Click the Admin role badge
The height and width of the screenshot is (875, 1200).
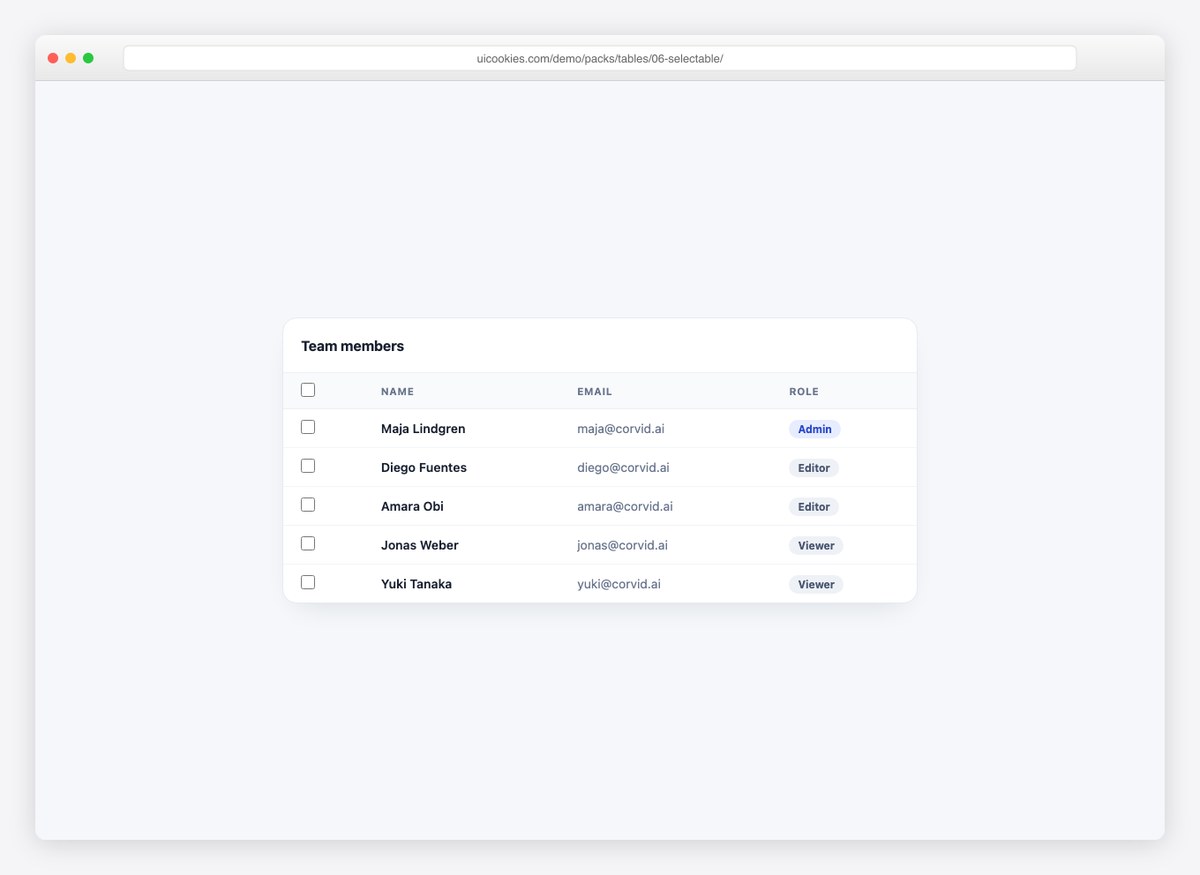click(x=815, y=429)
